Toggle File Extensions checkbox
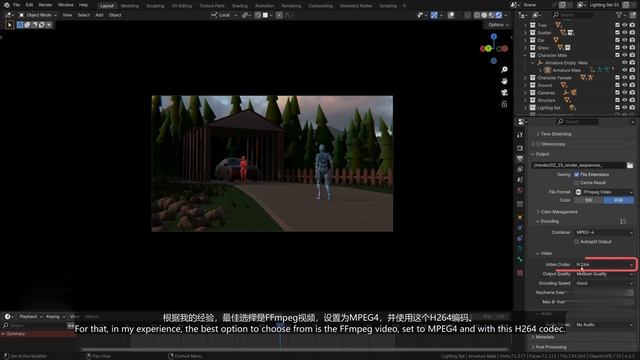 577,174
